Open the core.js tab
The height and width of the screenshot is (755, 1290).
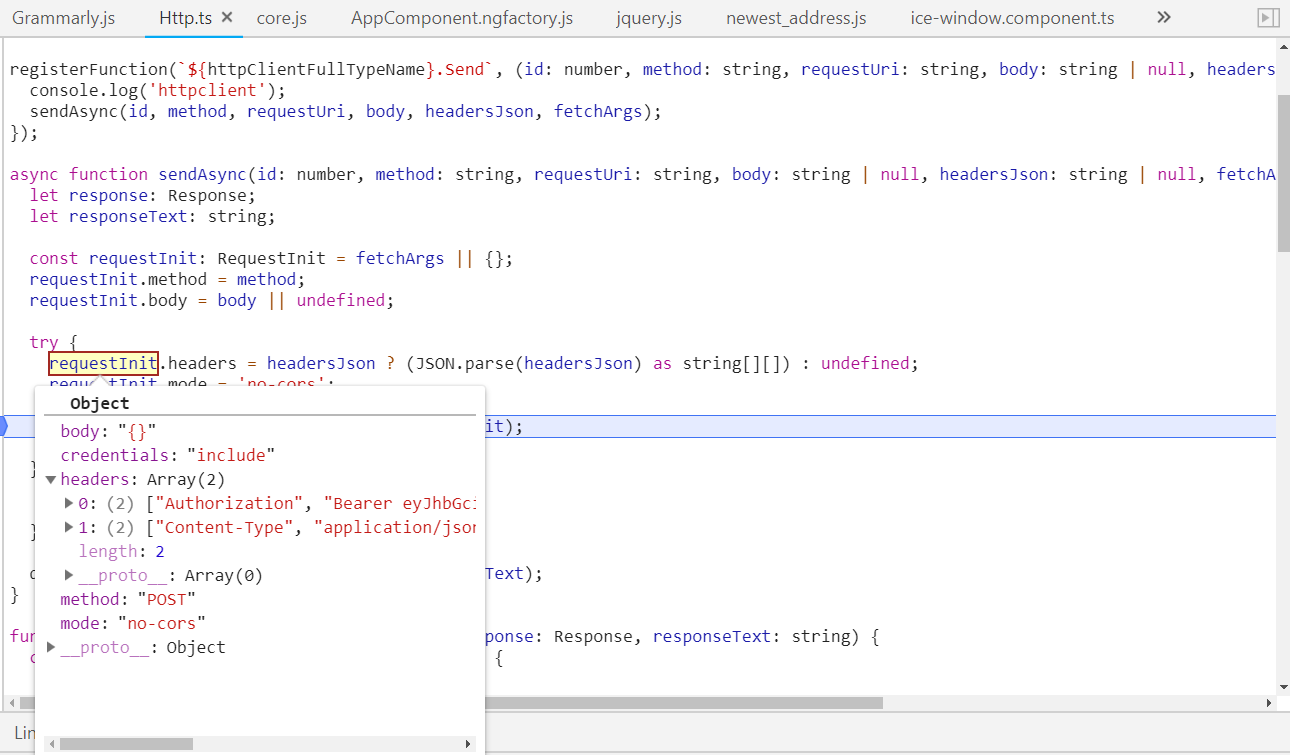tap(284, 17)
